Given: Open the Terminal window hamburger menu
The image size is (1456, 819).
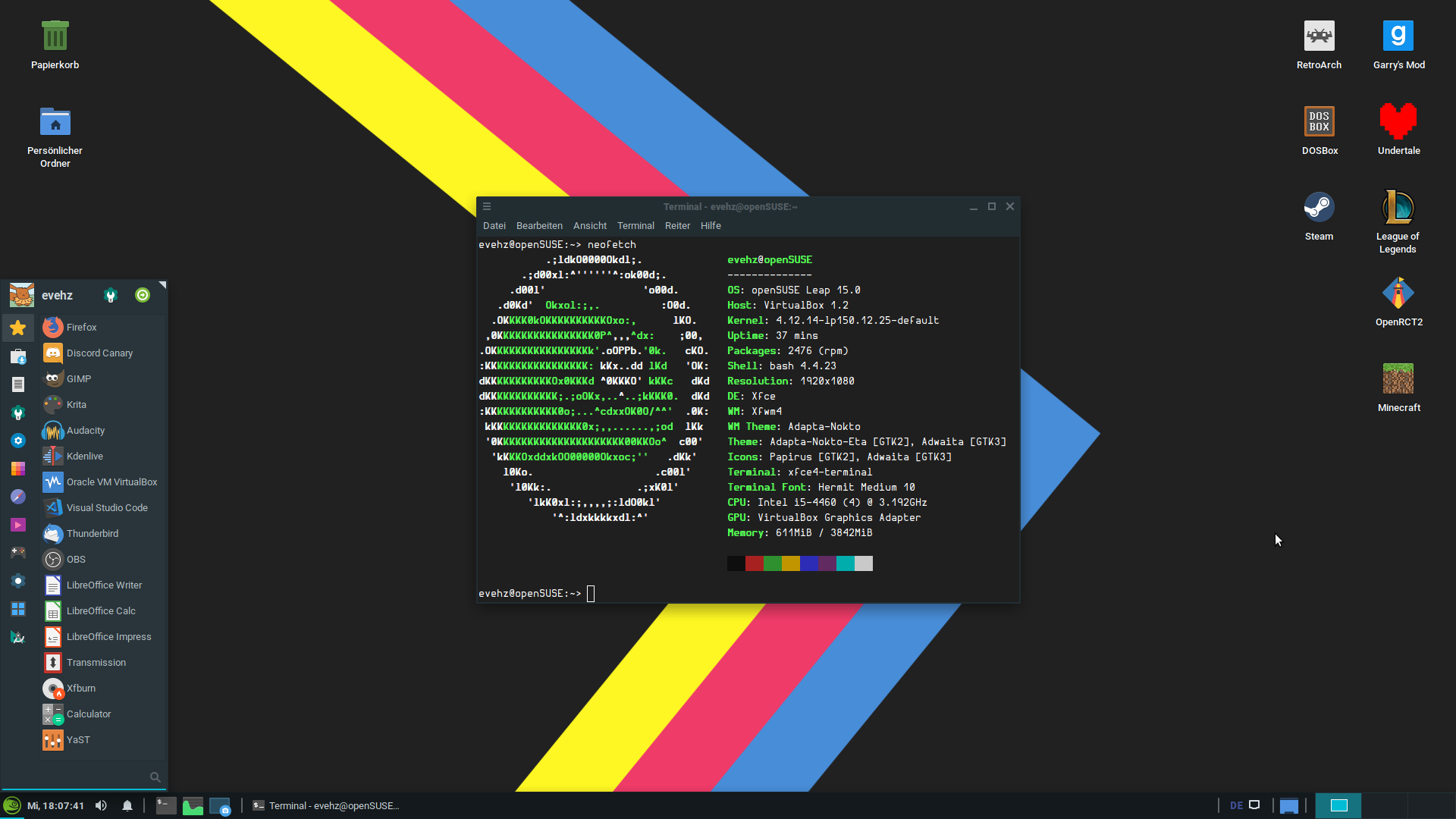Looking at the screenshot, I should pyautogui.click(x=487, y=206).
